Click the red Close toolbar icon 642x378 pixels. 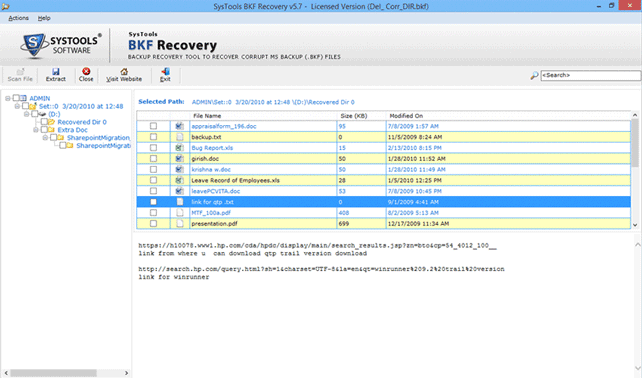[x=86, y=72]
